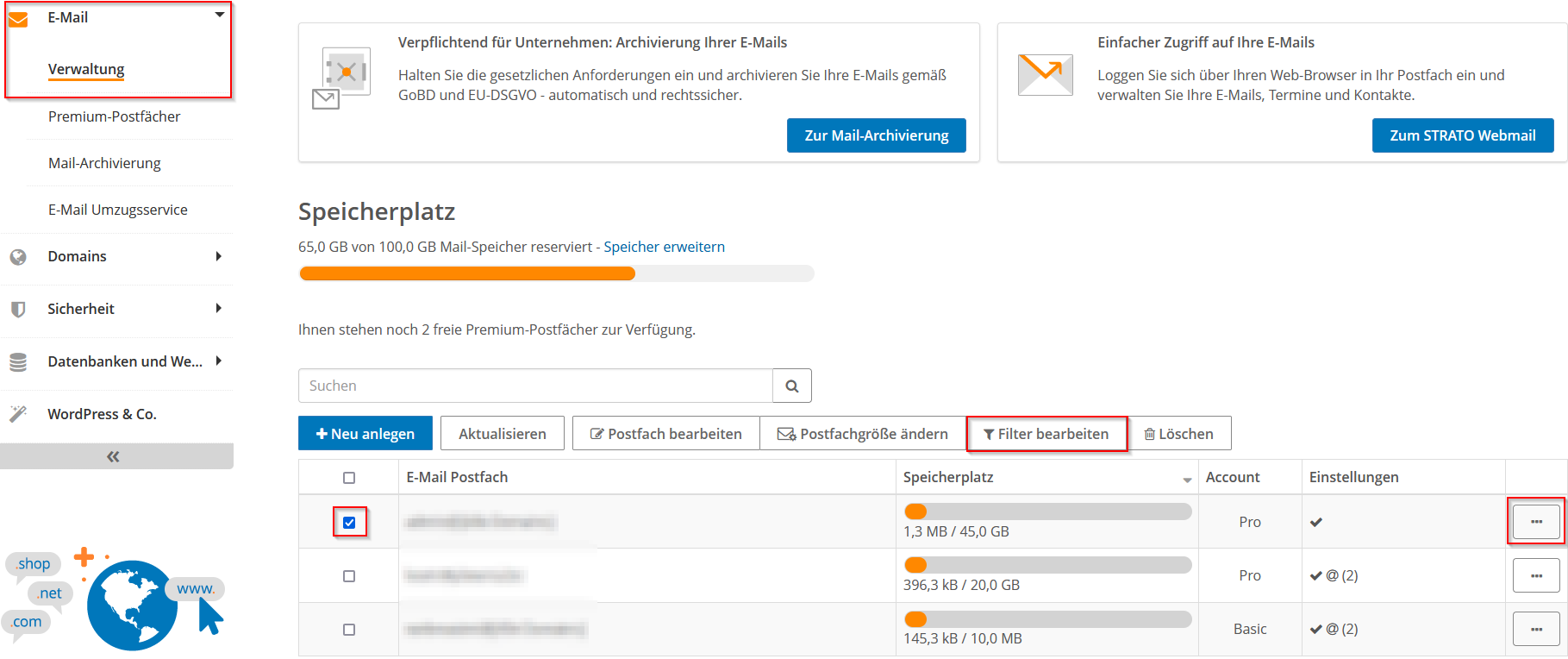
Task: Open options menu for 45,0 GB mailbox
Action: point(1535,522)
